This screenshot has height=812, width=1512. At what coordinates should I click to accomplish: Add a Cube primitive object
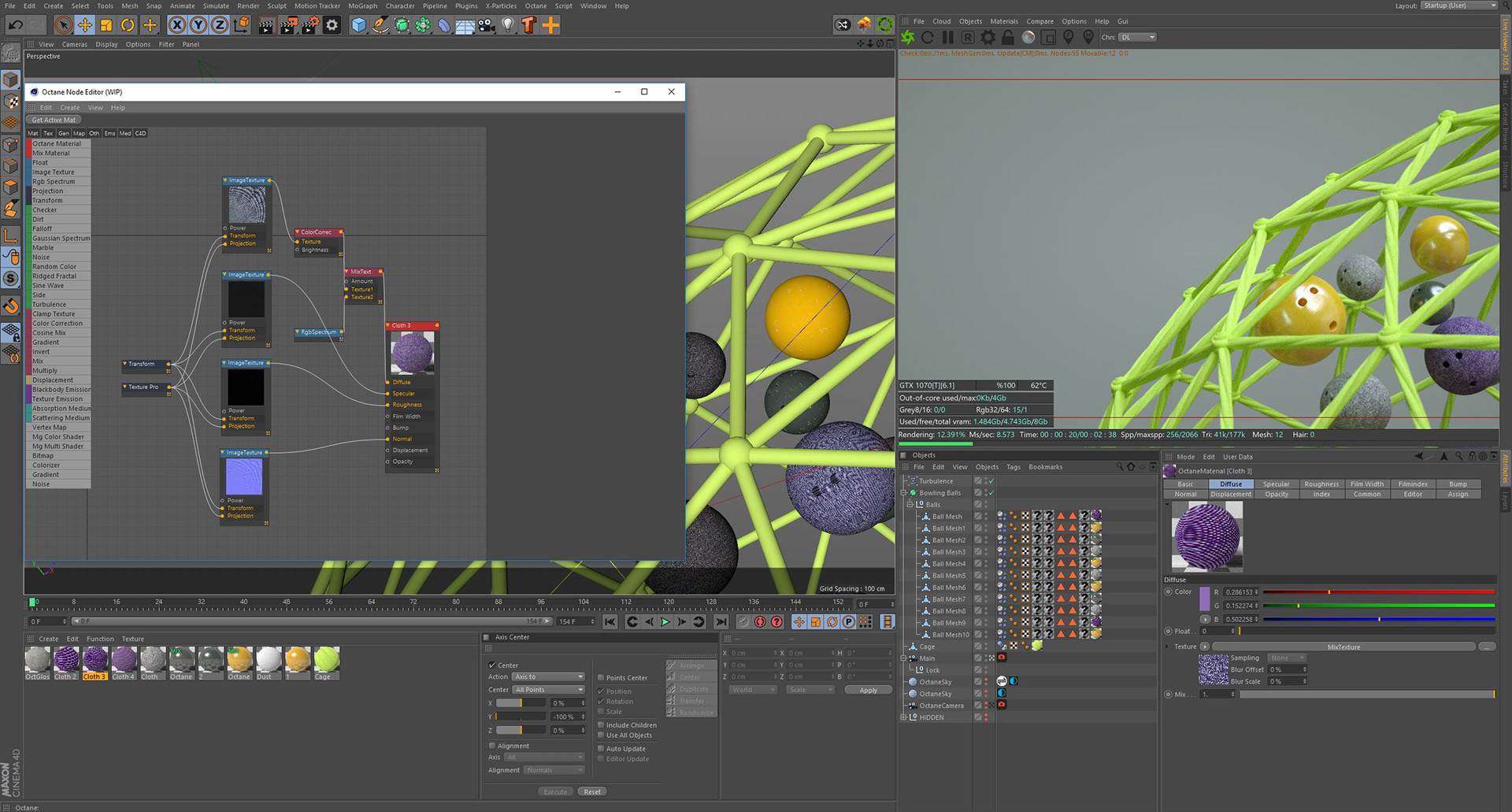coord(359,25)
